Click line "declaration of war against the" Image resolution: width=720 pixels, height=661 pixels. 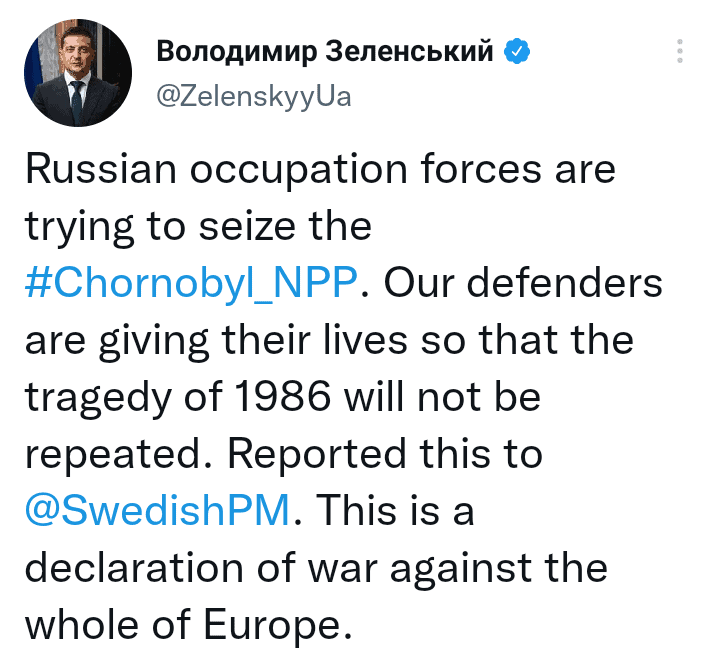[317, 568]
